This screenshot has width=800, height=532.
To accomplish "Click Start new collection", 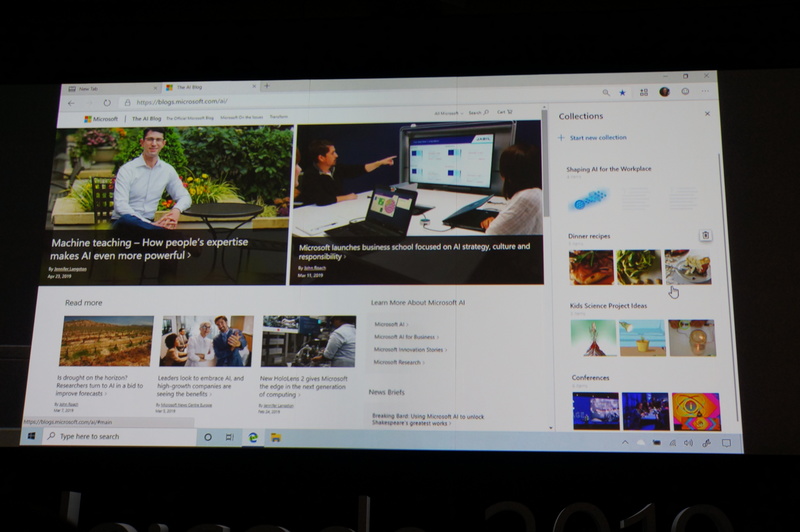I will 592,138.
